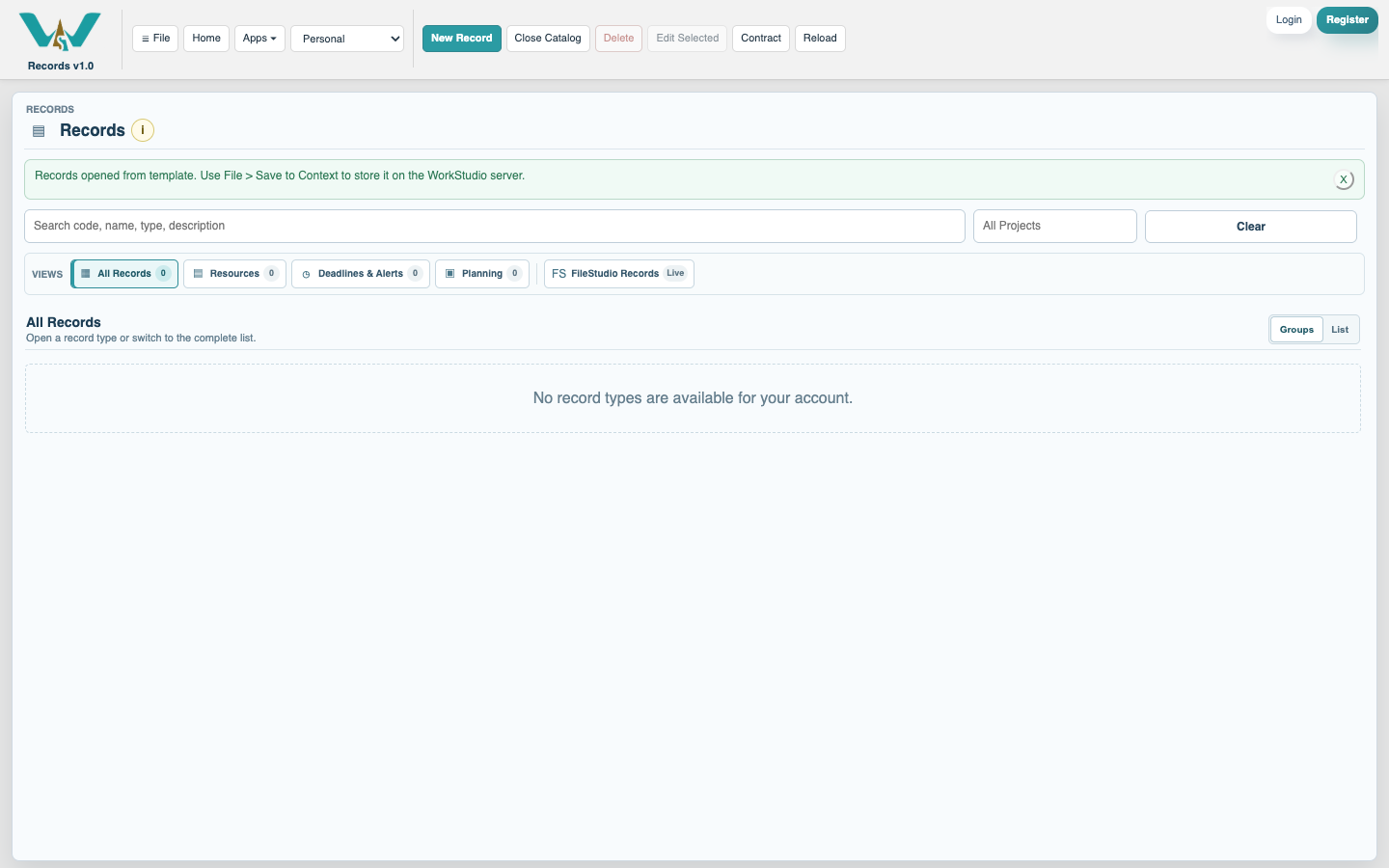Viewport: 1389px width, 868px height.
Task: Click the Records info icon
Action: [x=143, y=130]
